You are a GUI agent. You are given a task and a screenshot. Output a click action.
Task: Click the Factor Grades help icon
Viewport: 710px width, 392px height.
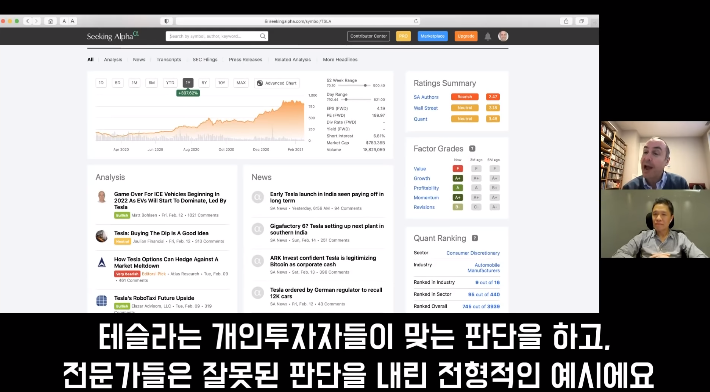(x=472, y=148)
